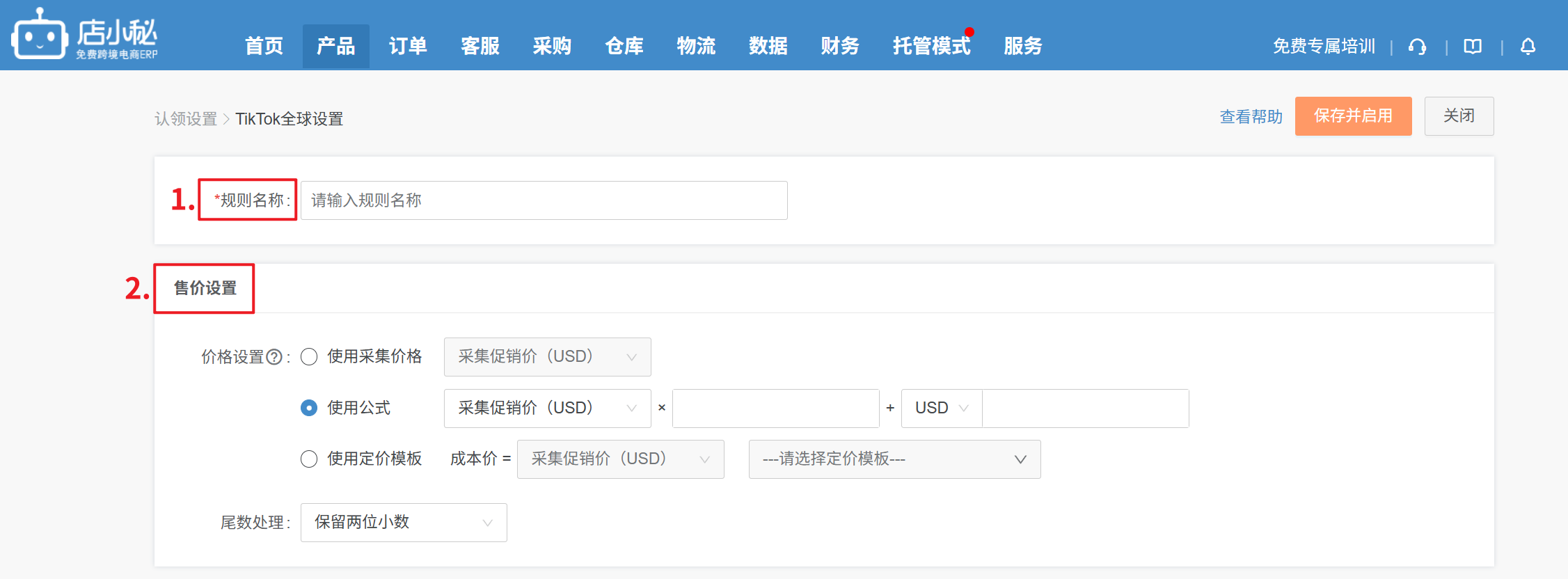Open the 订单 menu
This screenshot has height=579, width=1568.
[x=408, y=46]
